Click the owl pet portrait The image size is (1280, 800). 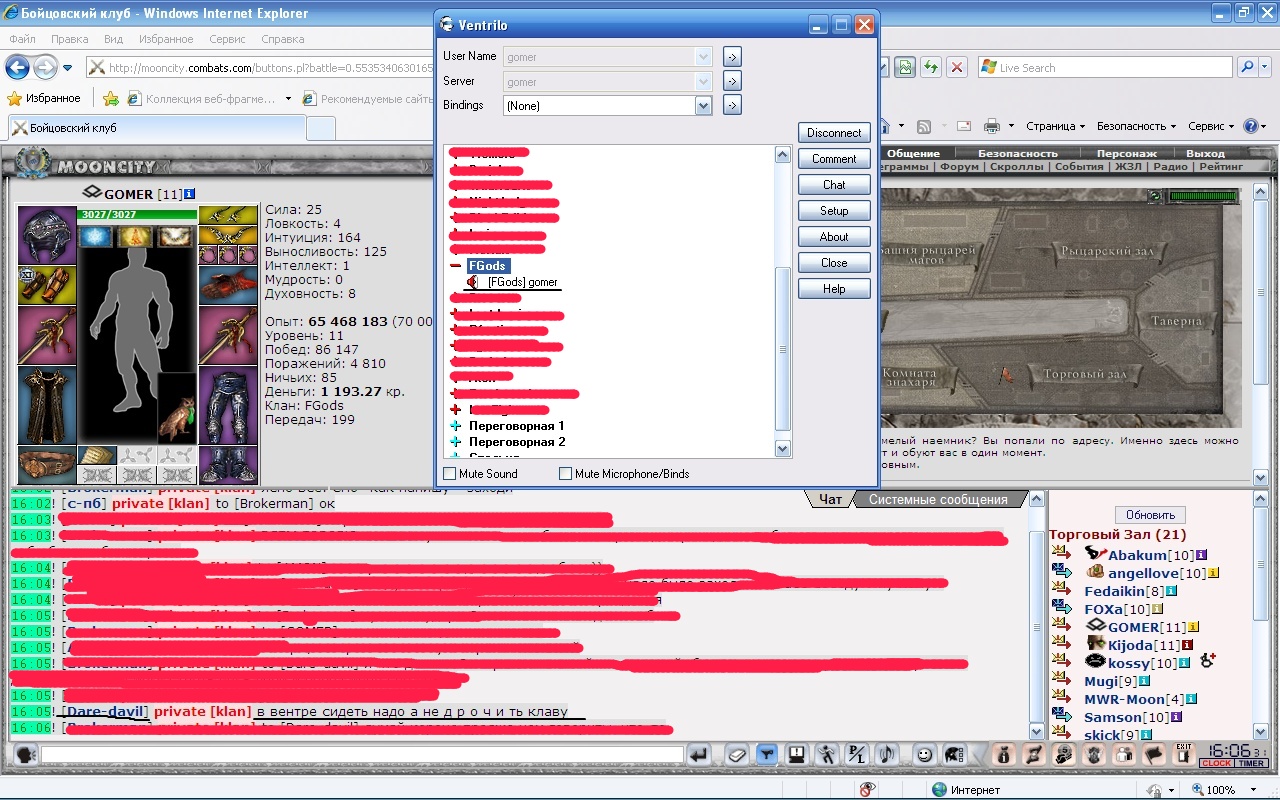pyautogui.click(x=177, y=409)
